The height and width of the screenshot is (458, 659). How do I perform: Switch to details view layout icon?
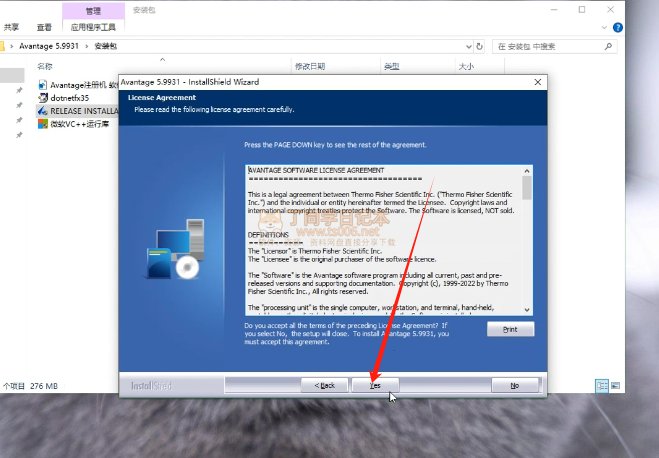602,385
